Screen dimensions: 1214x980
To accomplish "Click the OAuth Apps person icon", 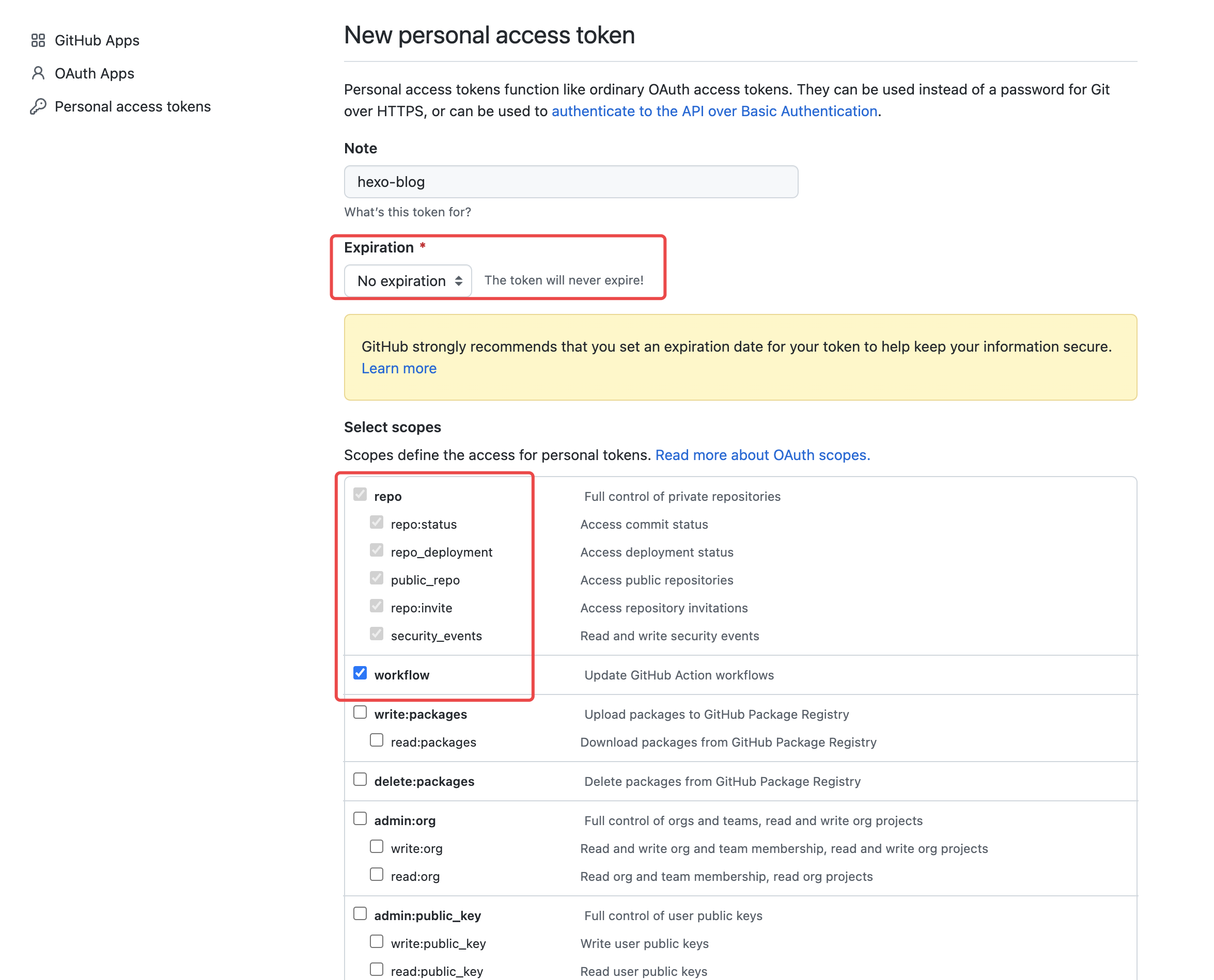I will 38,73.
